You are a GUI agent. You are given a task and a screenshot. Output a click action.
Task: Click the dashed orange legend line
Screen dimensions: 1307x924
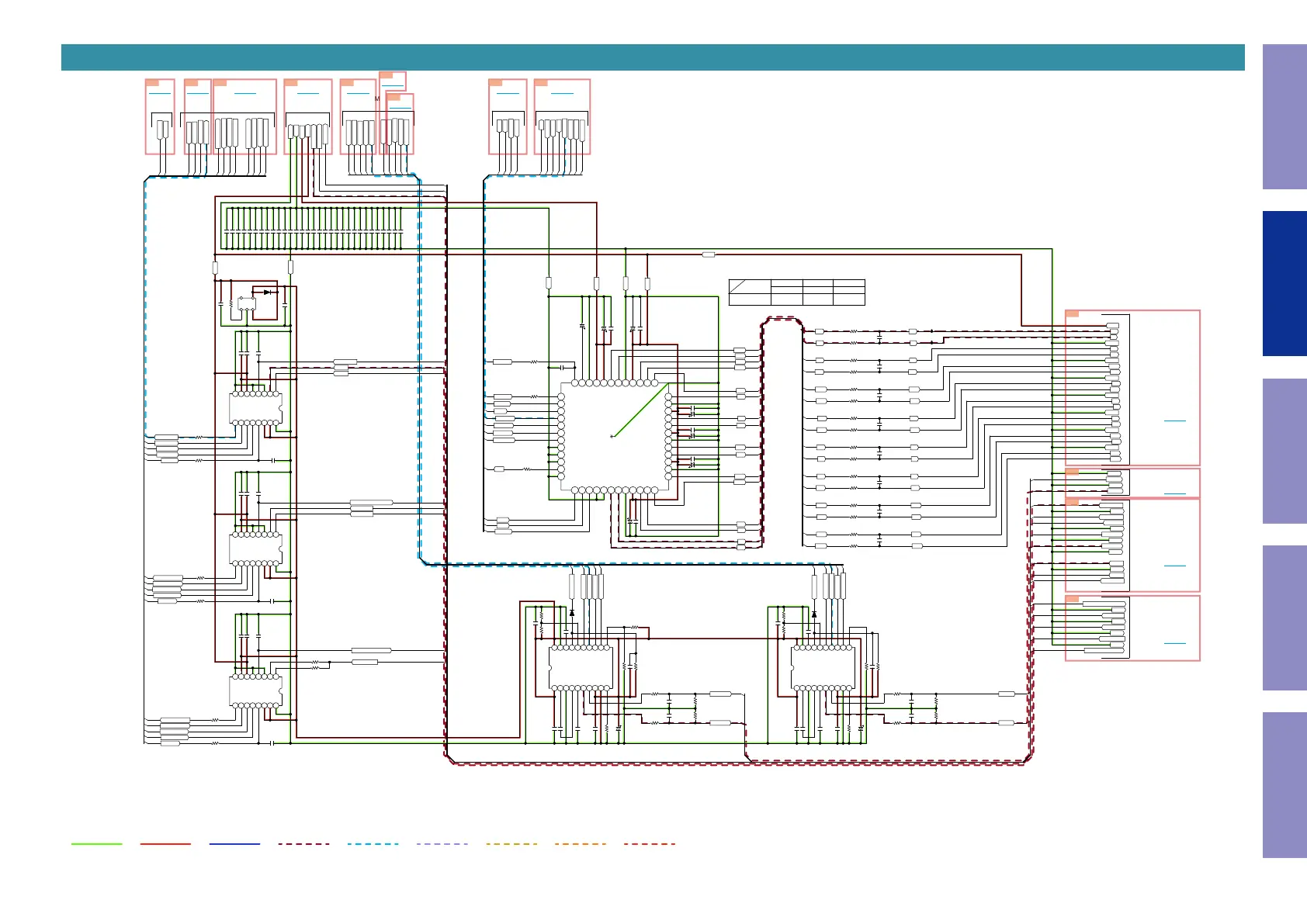tap(581, 843)
